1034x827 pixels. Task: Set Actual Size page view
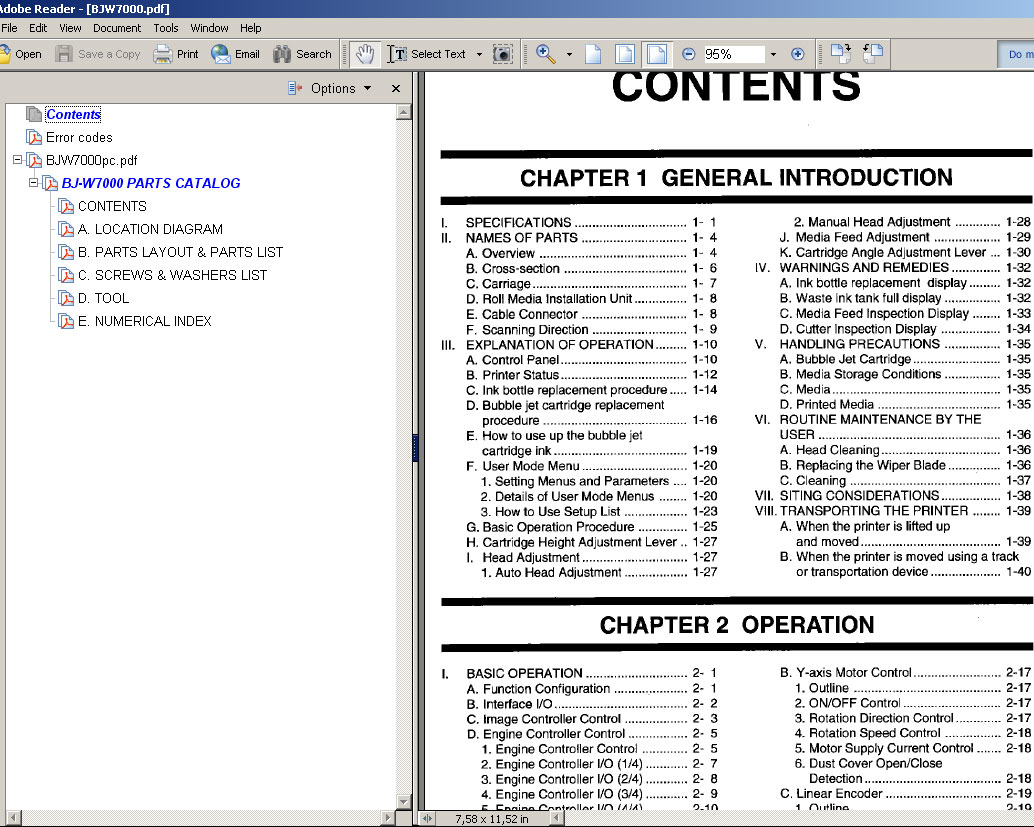pos(593,54)
